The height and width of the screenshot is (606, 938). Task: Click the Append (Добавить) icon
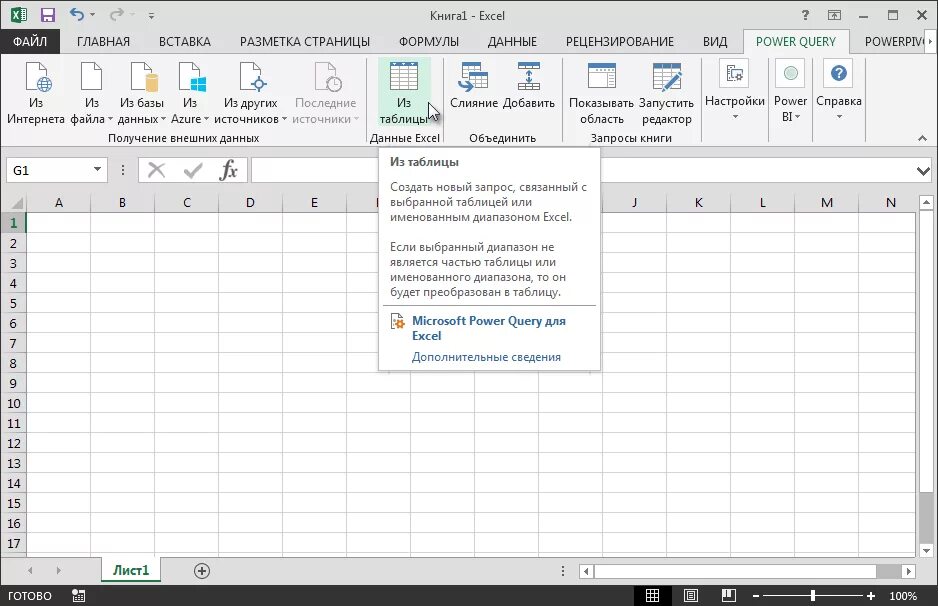point(528,77)
